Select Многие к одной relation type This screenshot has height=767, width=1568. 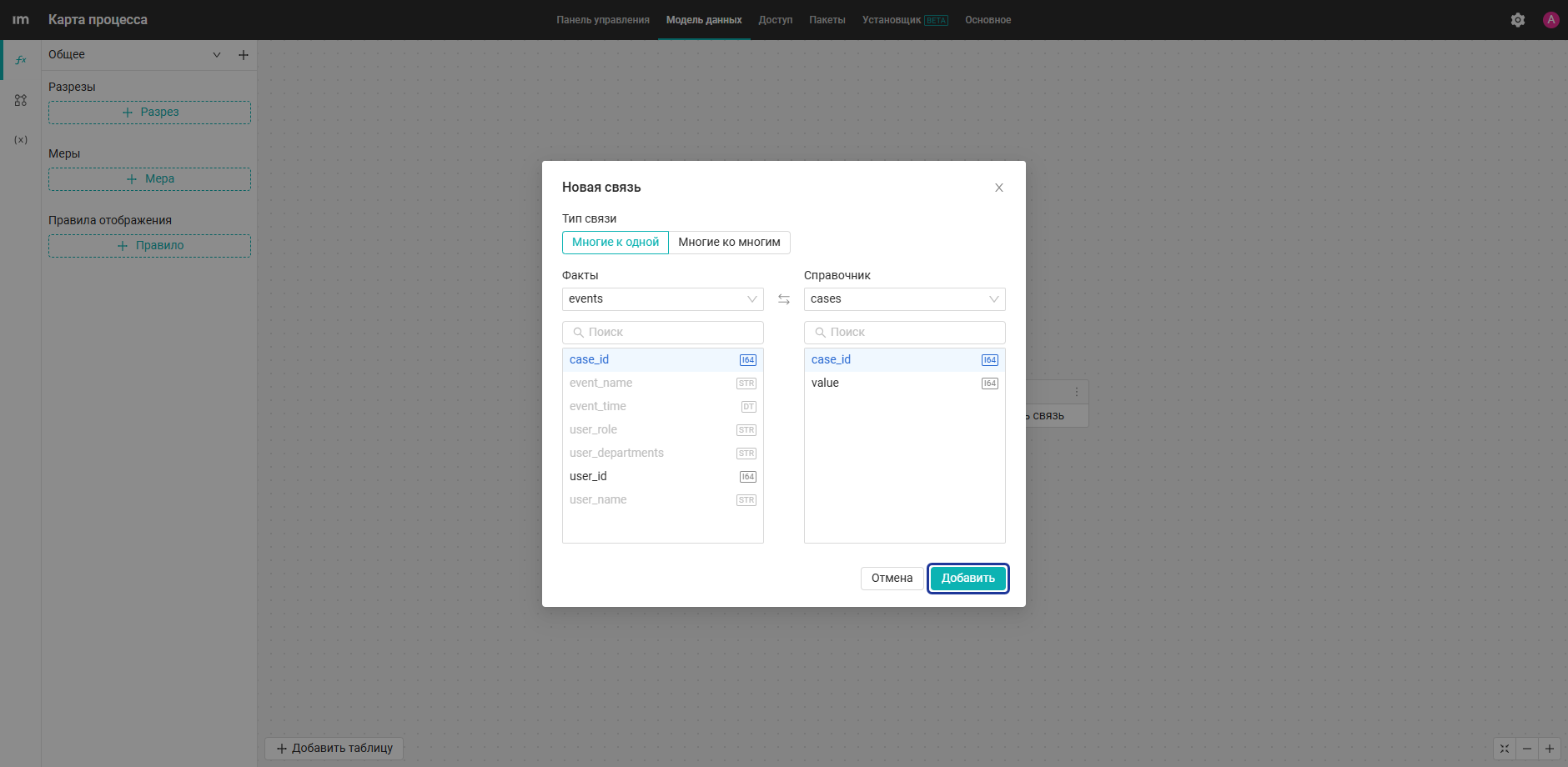pyautogui.click(x=616, y=243)
